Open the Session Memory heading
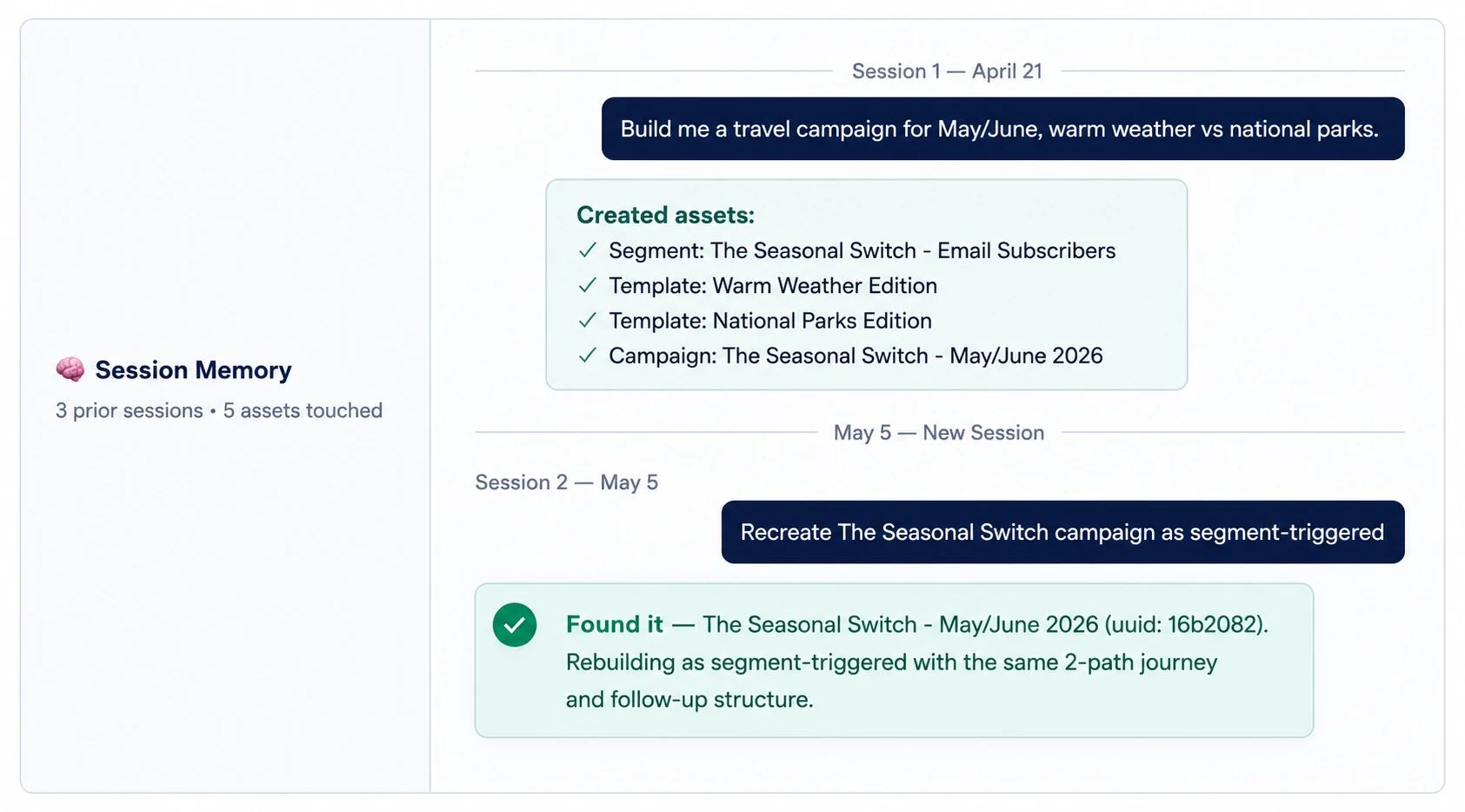1465x812 pixels. coord(193,370)
